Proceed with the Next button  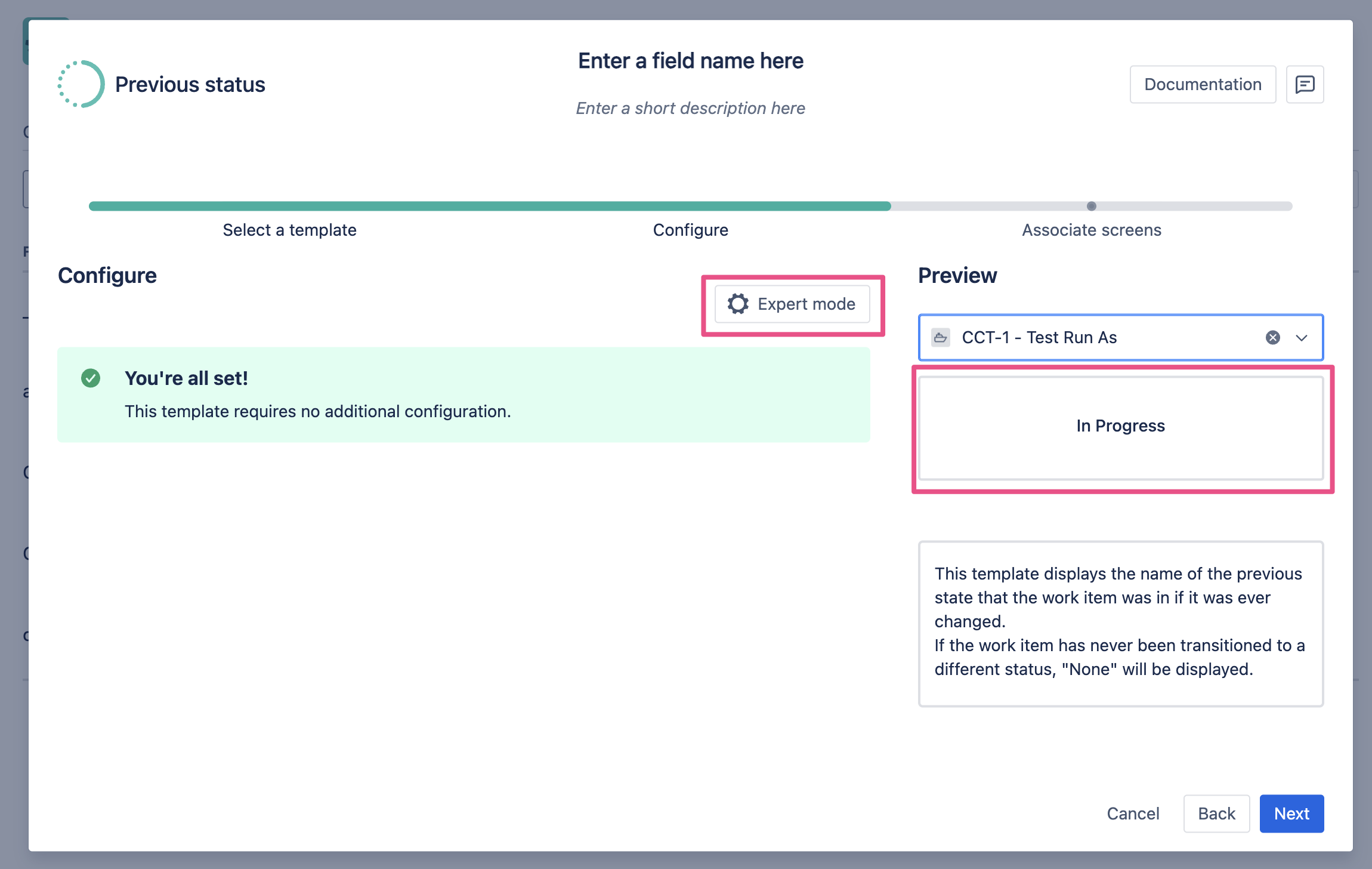tap(1291, 813)
